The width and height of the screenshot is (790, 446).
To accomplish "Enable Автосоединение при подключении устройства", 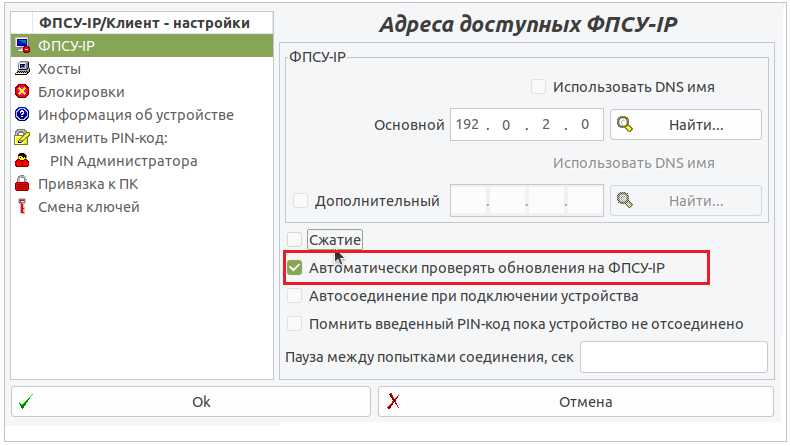I will (295, 296).
